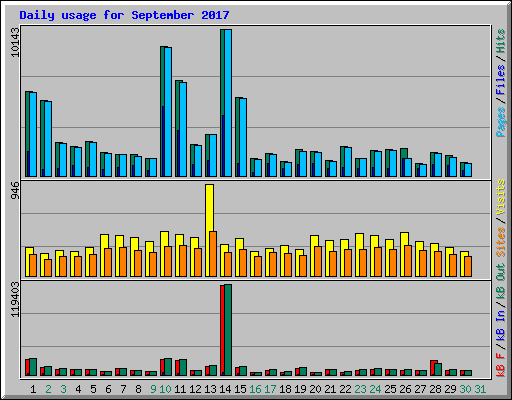Click day 2 on the x-axis

click(48, 389)
